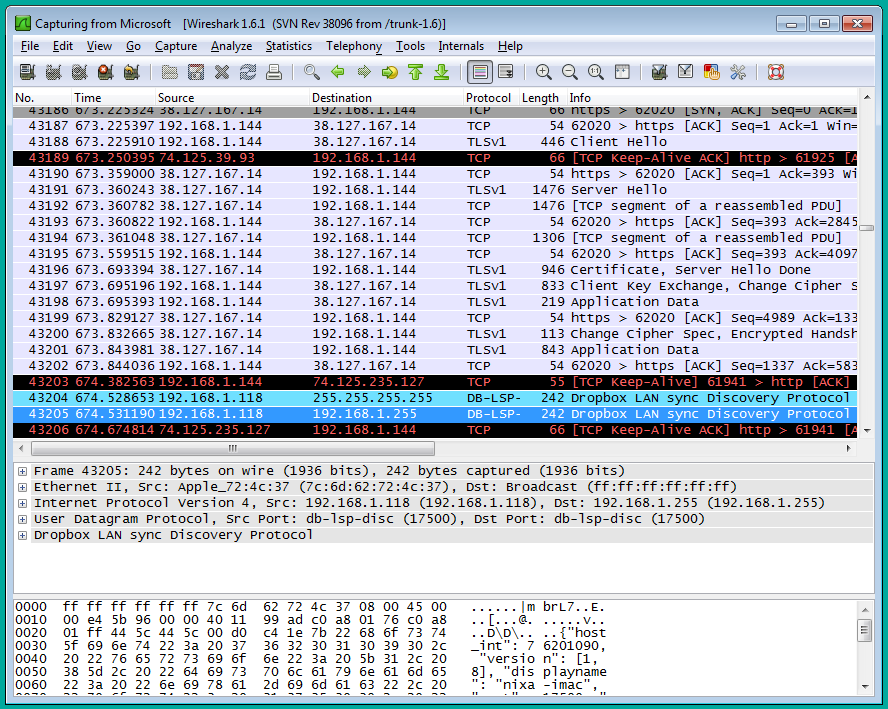888x709 pixels.
Task: Expand Internet Protocol Version 4 details
Action: (x=22, y=503)
